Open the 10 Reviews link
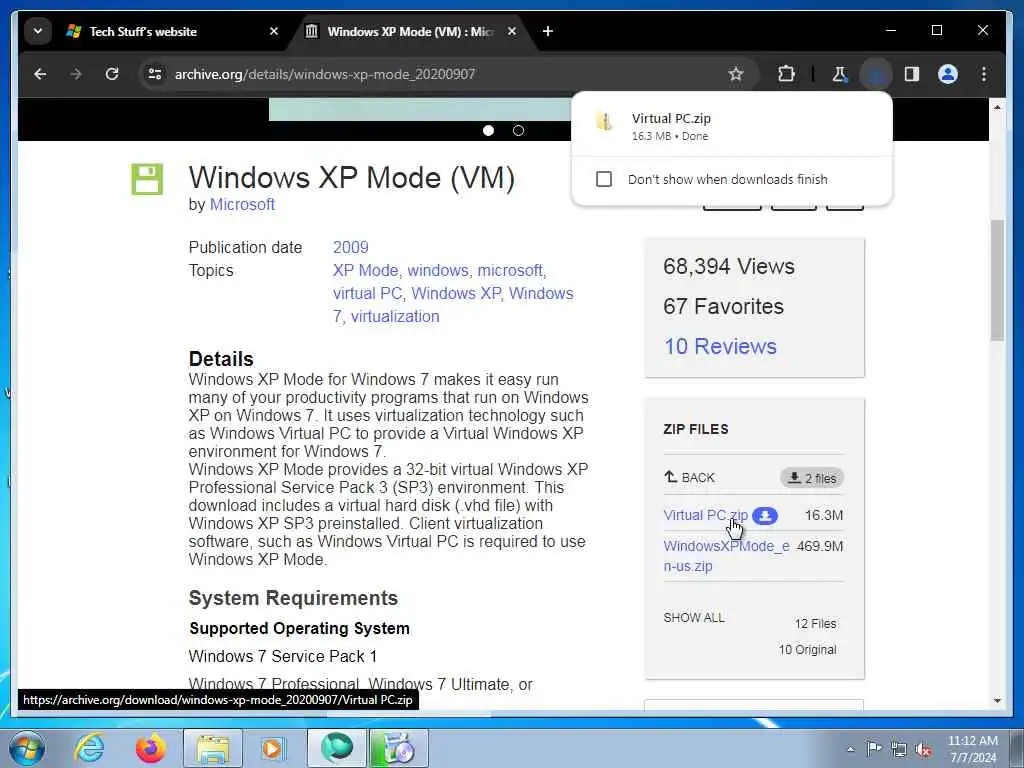This screenshot has height=768, width=1024. [x=720, y=346]
